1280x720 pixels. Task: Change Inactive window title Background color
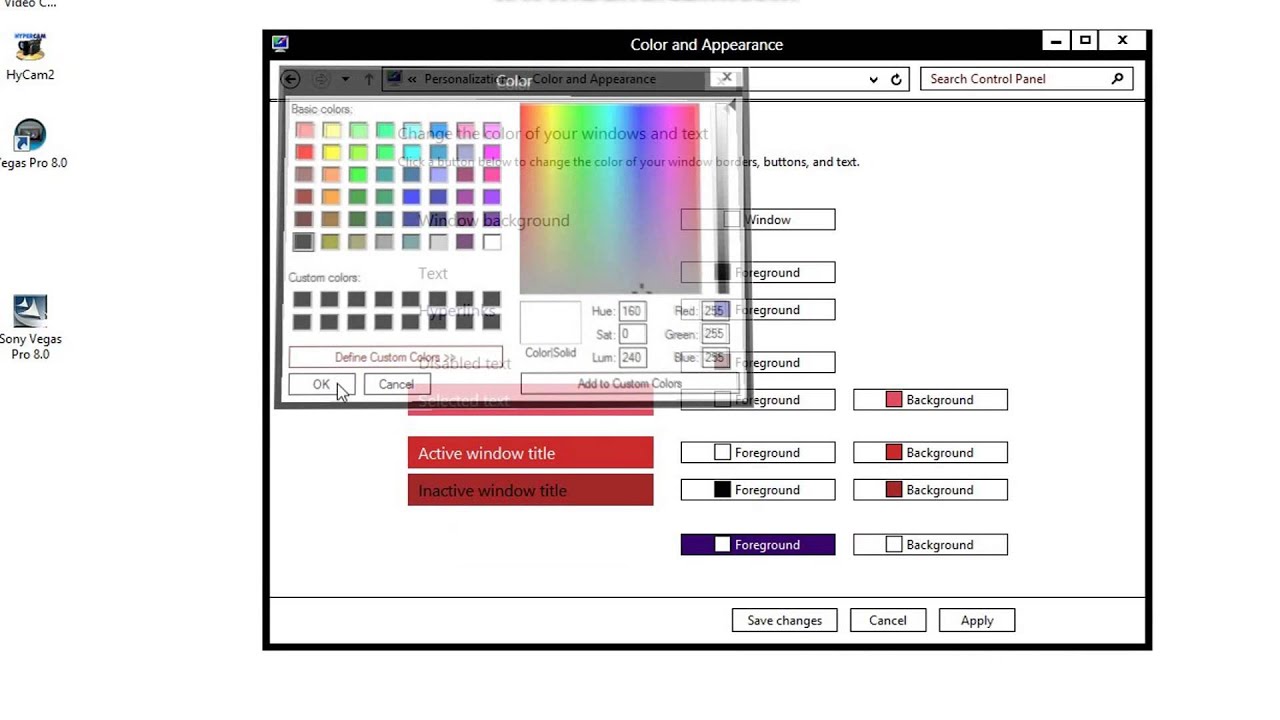coord(930,490)
